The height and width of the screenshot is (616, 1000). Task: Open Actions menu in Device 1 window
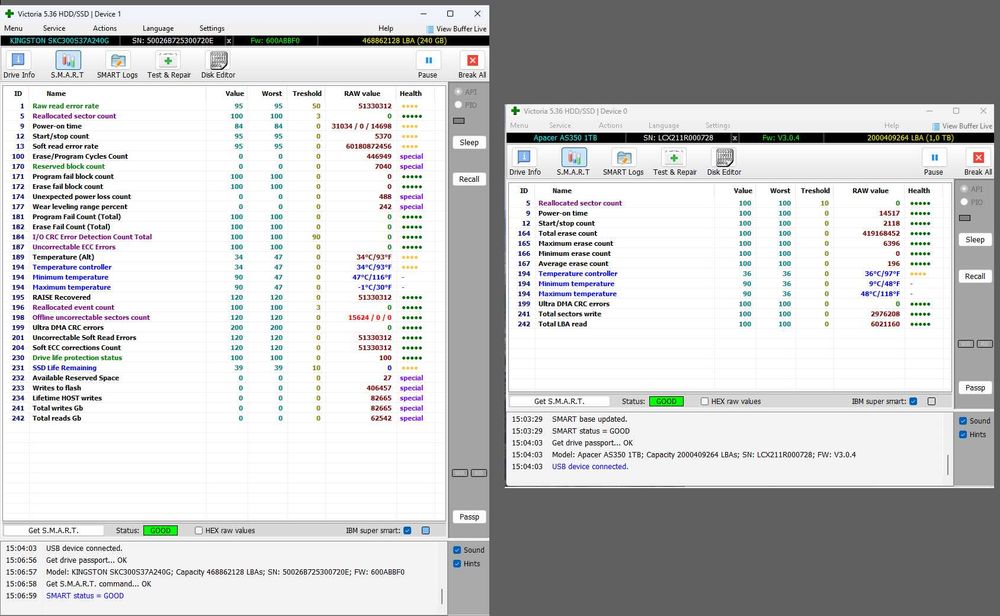[105, 28]
